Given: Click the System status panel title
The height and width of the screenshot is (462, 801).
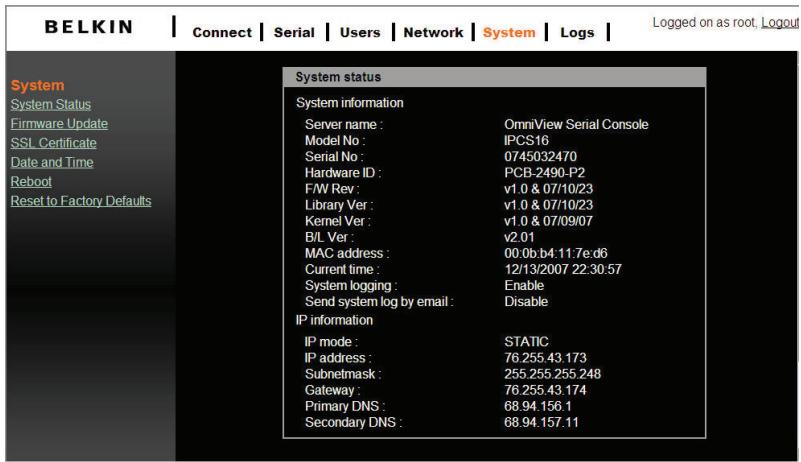Looking at the screenshot, I should pyautogui.click(x=338, y=77).
